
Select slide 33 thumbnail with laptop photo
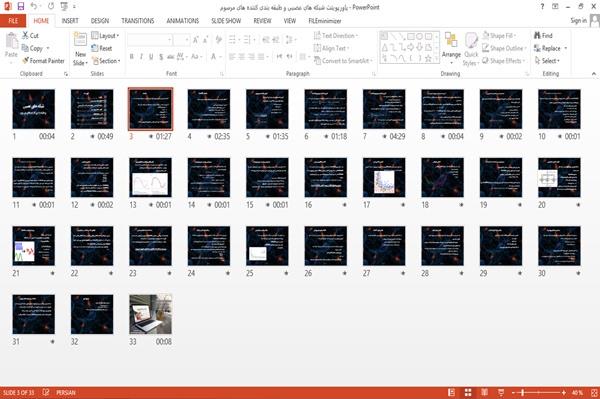pos(150,314)
